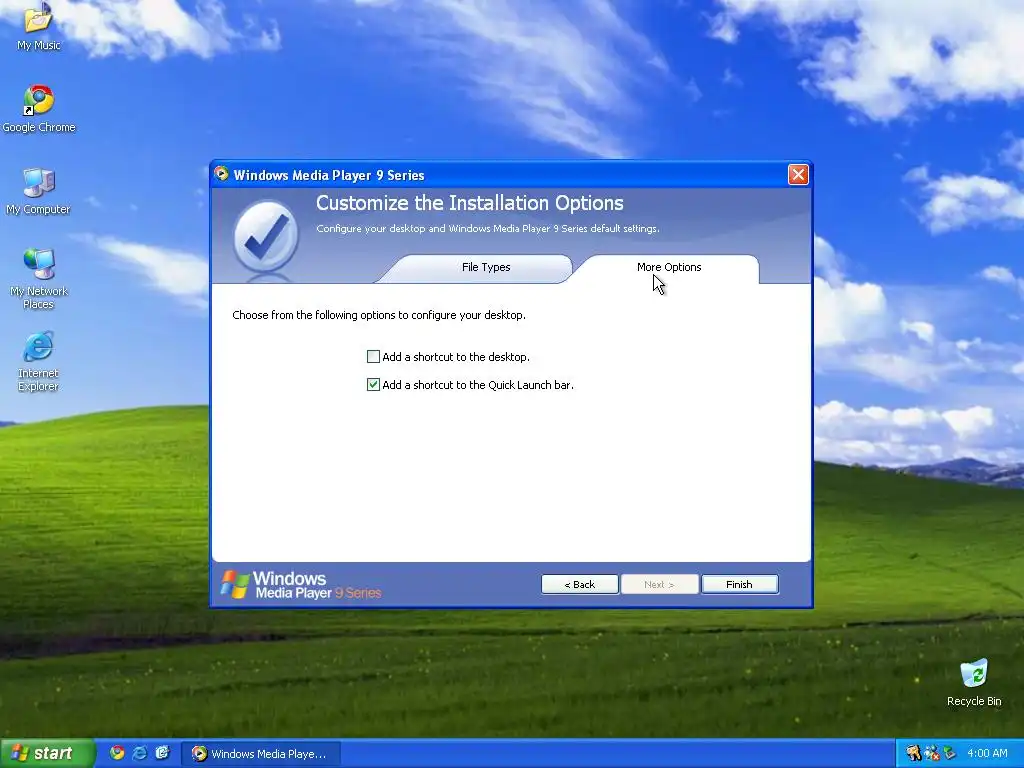Screen dimensions: 1024x768
Task: Click the 4:00 AM clock in the taskbar
Action: [987, 753]
